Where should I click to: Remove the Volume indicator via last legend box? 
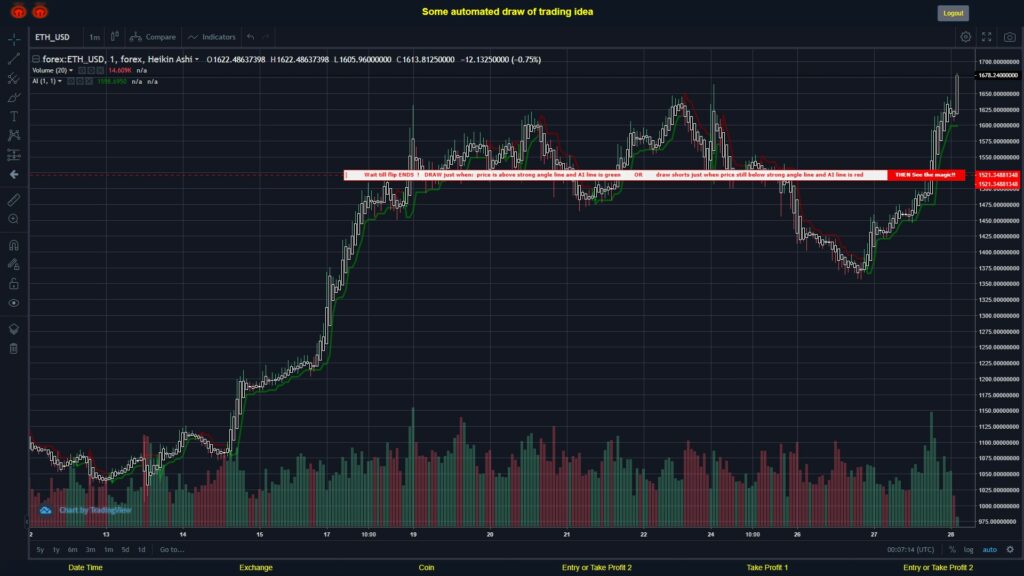pos(100,71)
